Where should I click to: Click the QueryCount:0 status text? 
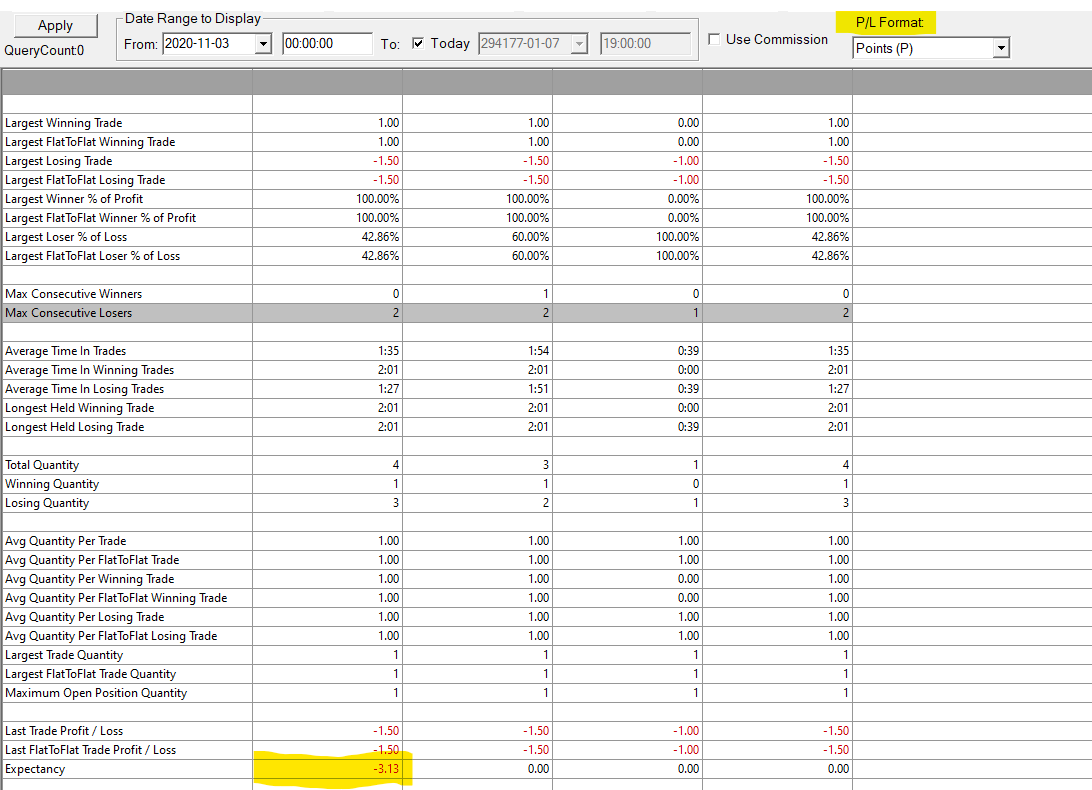pyautogui.click(x=44, y=51)
